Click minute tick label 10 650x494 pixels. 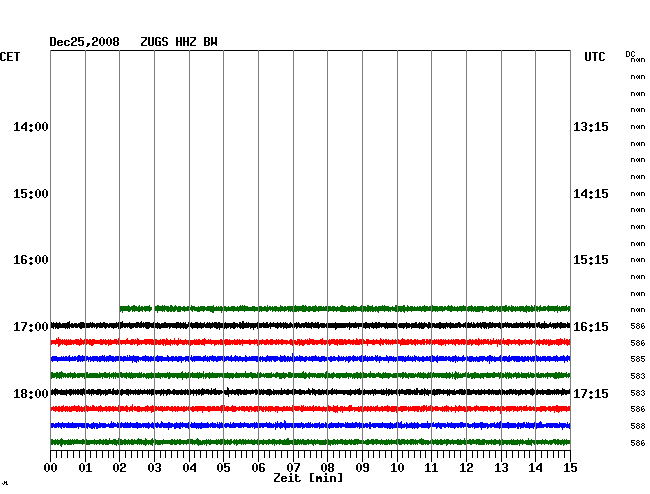[397, 468]
